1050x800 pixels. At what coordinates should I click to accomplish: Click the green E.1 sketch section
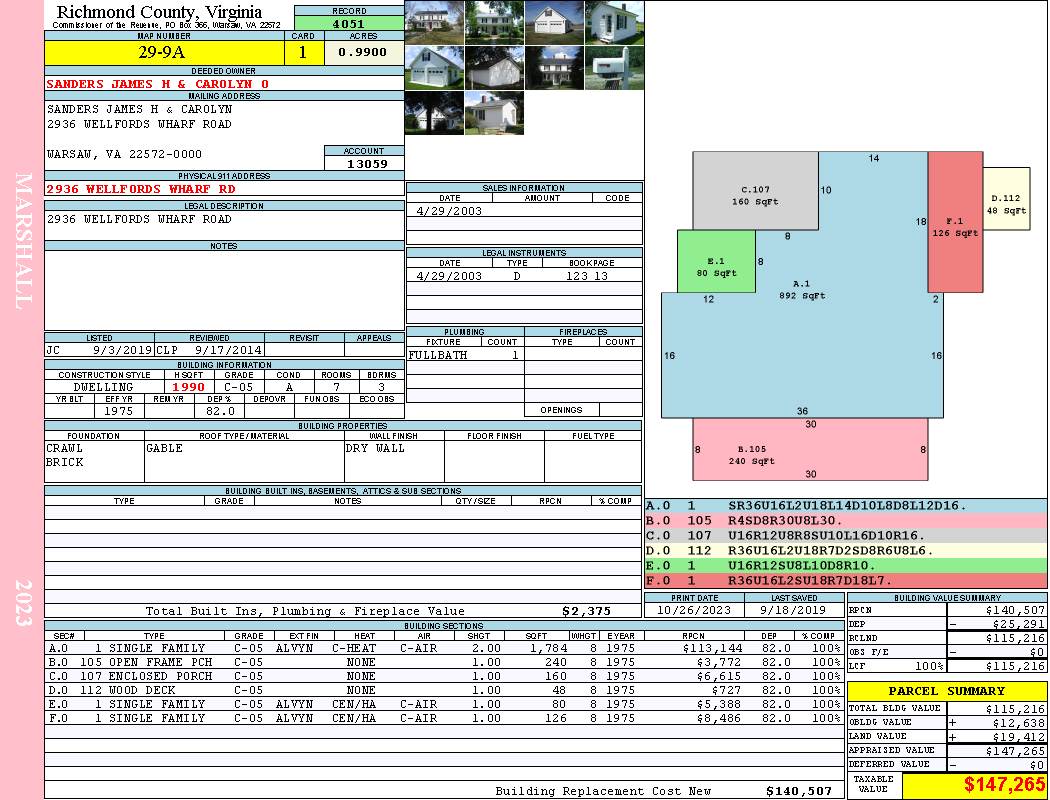click(x=716, y=262)
